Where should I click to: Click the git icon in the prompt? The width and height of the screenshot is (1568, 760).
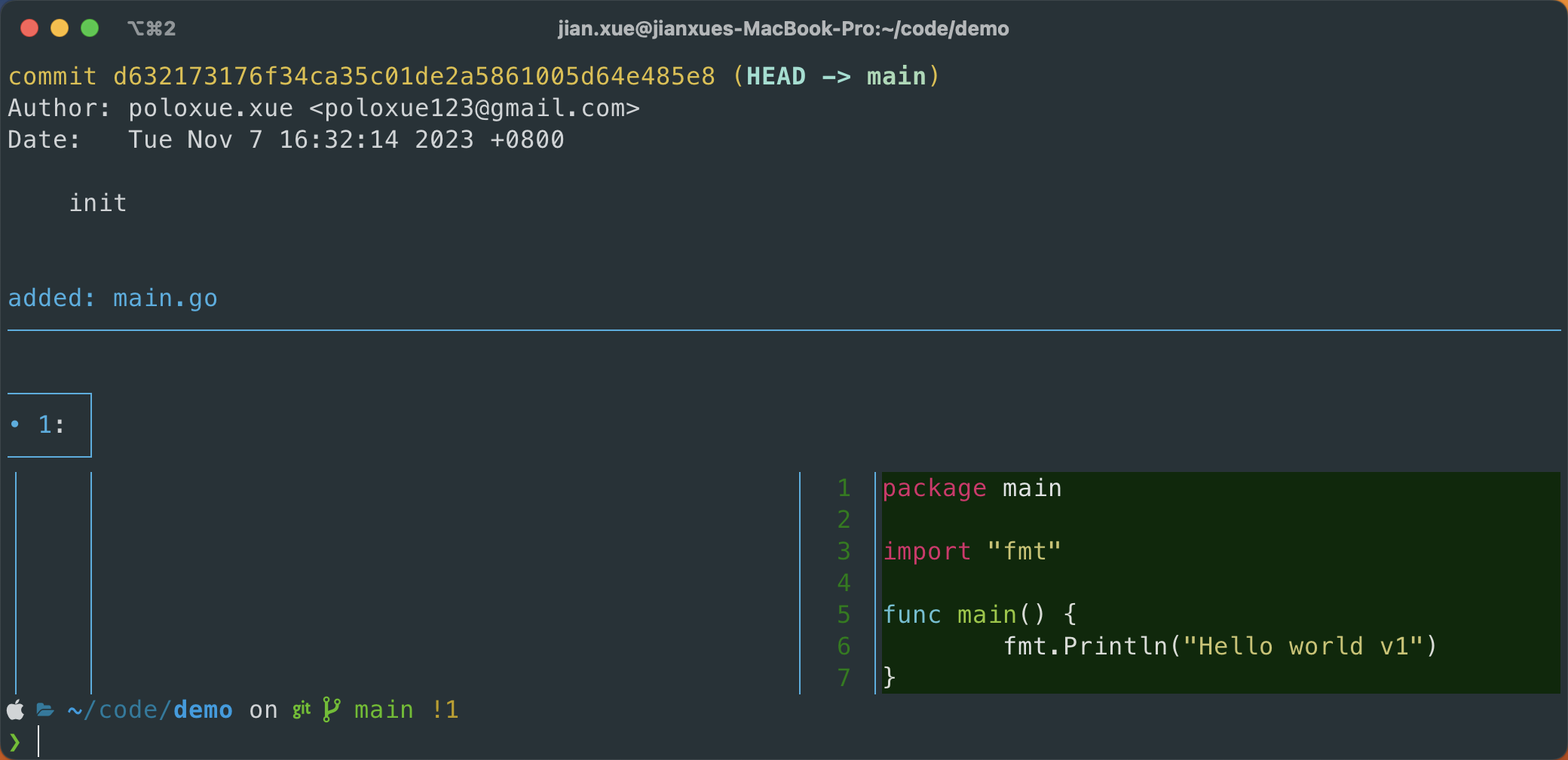click(302, 709)
